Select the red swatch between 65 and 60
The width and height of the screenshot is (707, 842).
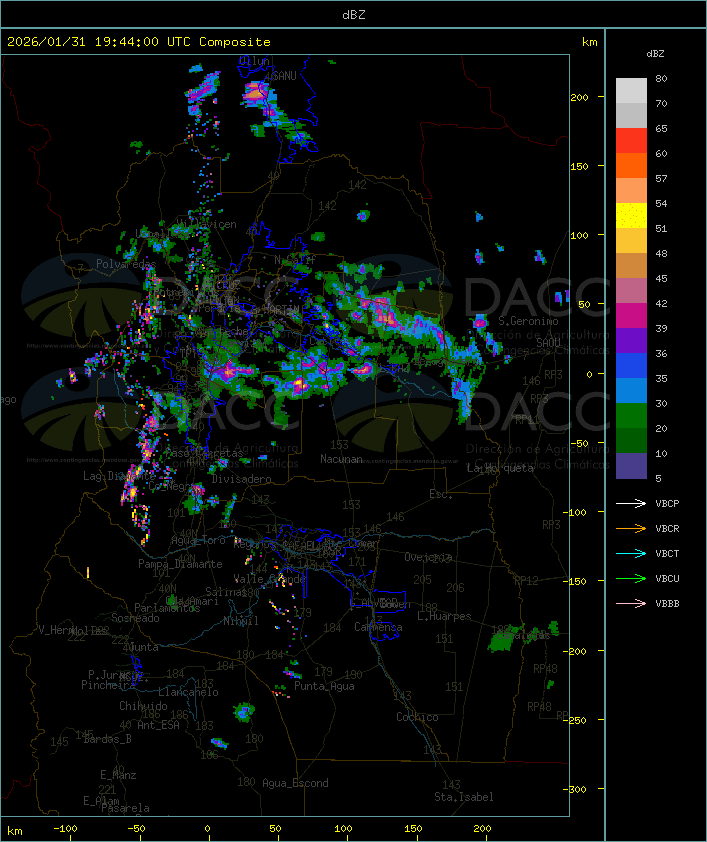[631, 141]
